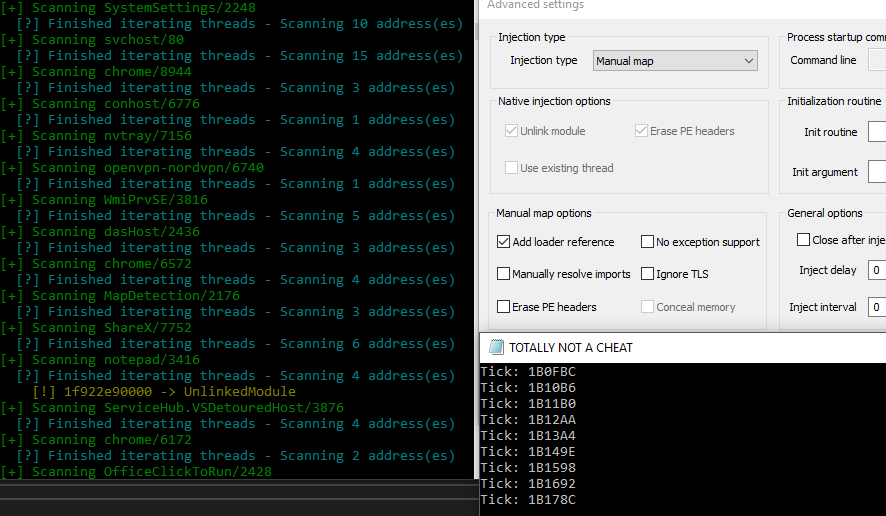The height and width of the screenshot is (516, 886).
Task: Click the 'Scanning MapDetection/2176' line
Action: tap(120, 296)
